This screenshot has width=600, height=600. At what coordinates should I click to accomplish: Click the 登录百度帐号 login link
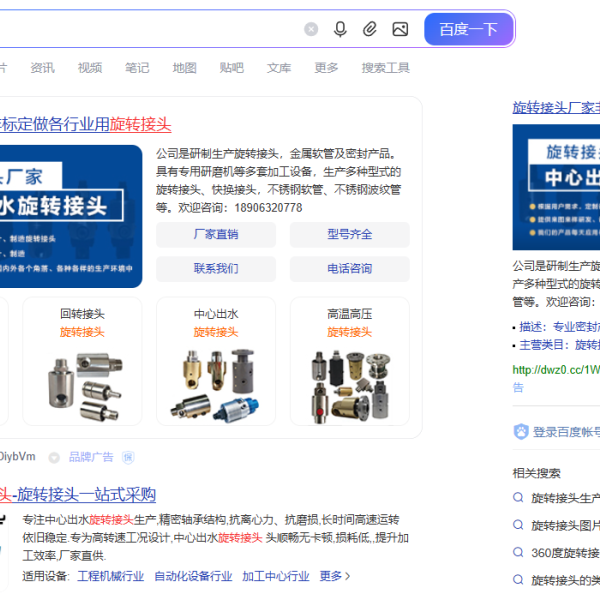point(566,432)
